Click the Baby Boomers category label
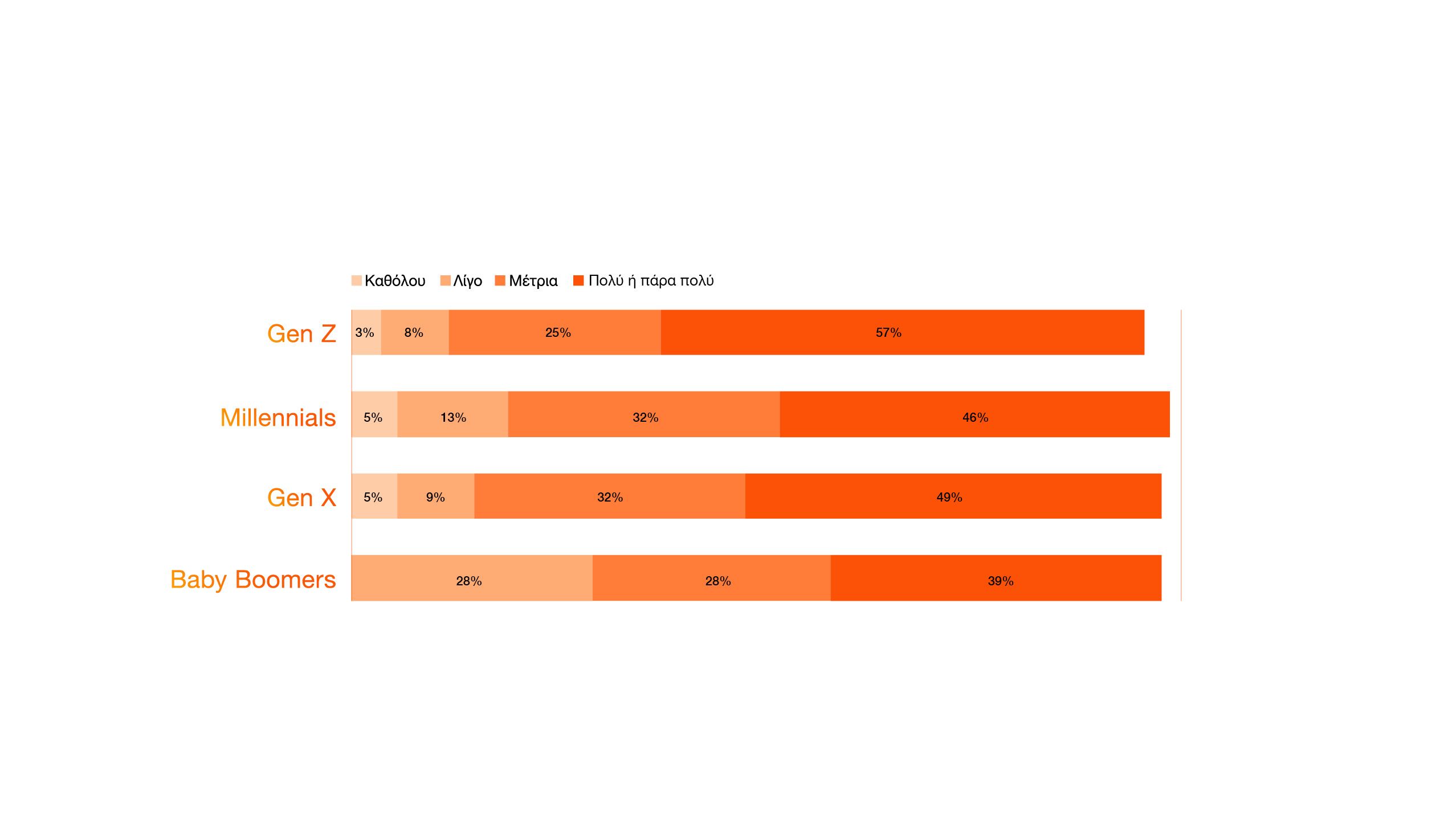This screenshot has height=823, width=1456. [253, 579]
